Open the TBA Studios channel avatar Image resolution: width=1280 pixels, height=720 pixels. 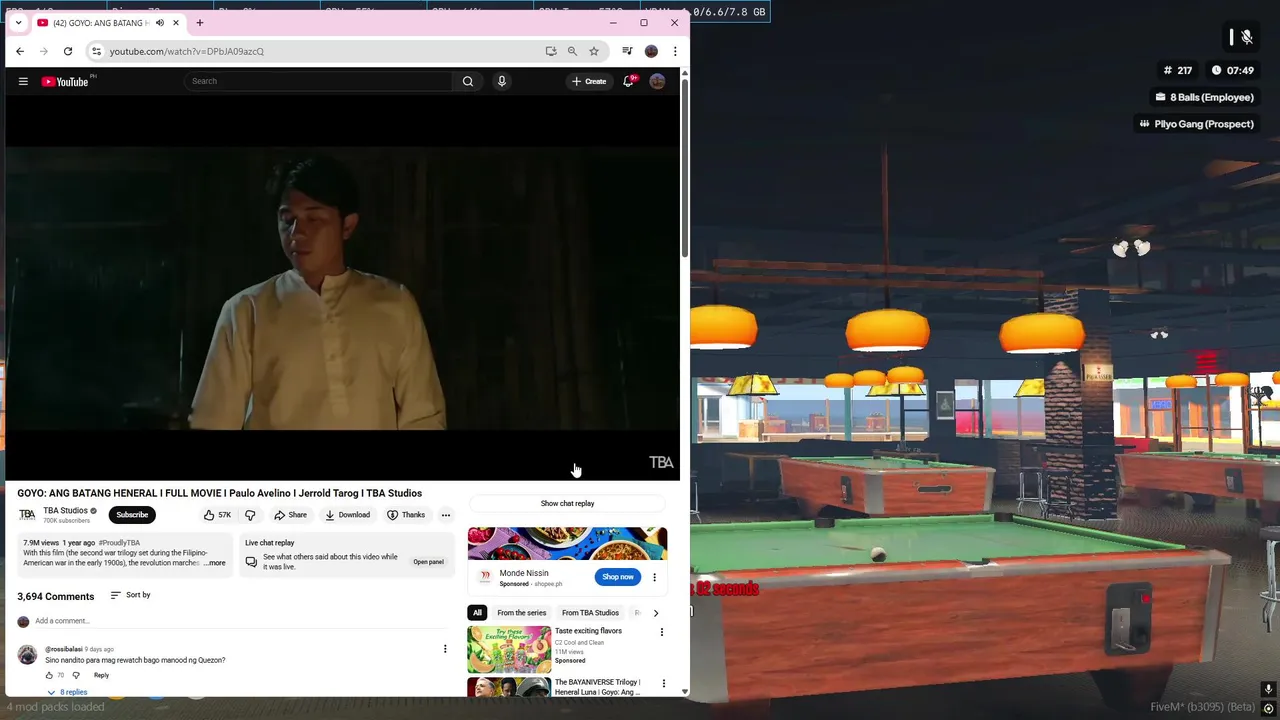point(27,515)
